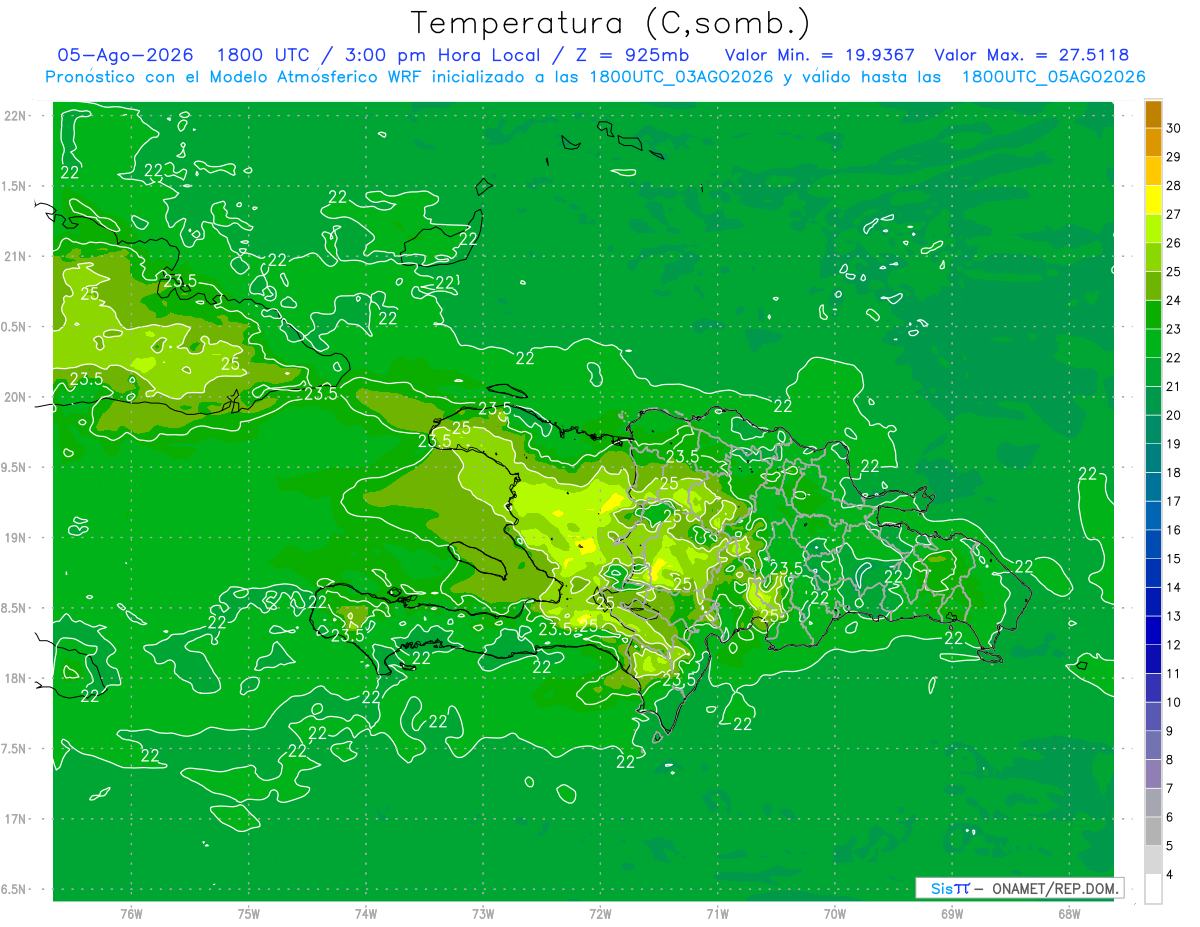Screen dimensions: 1200x927
Task: Click the yellow swatch between 27 and 28
Action: tap(1153, 200)
